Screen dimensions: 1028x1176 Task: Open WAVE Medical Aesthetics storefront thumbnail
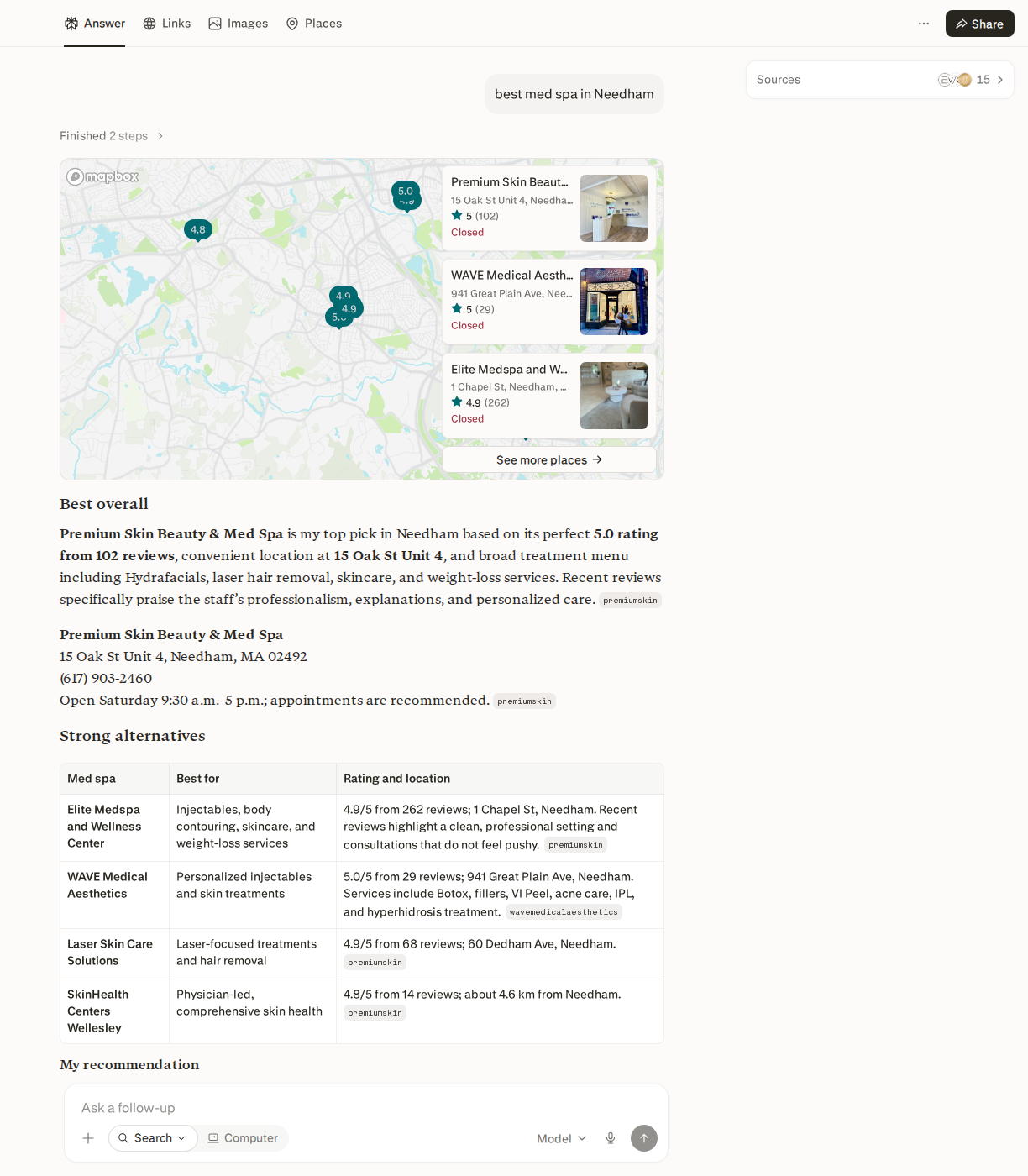click(x=614, y=302)
